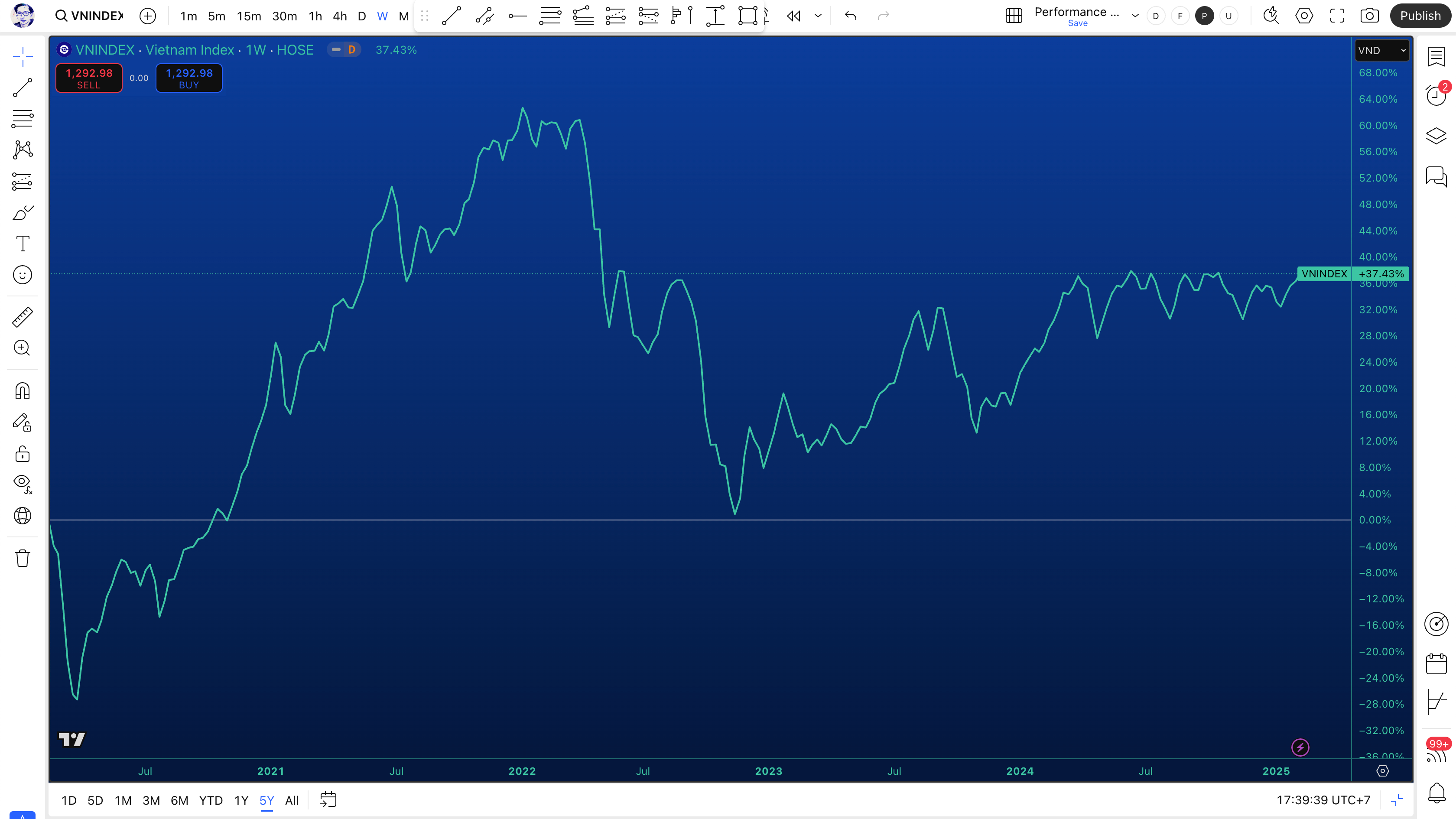Switch to the 4h interval
Viewport: 1456px width, 819px height.
(340, 16)
